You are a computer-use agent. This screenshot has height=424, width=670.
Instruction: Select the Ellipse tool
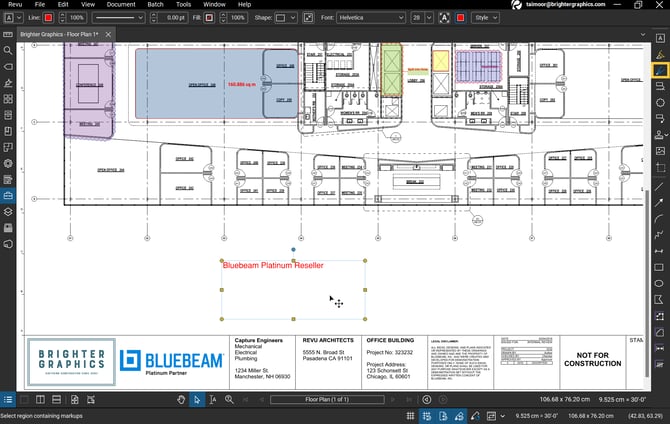tap(659, 283)
